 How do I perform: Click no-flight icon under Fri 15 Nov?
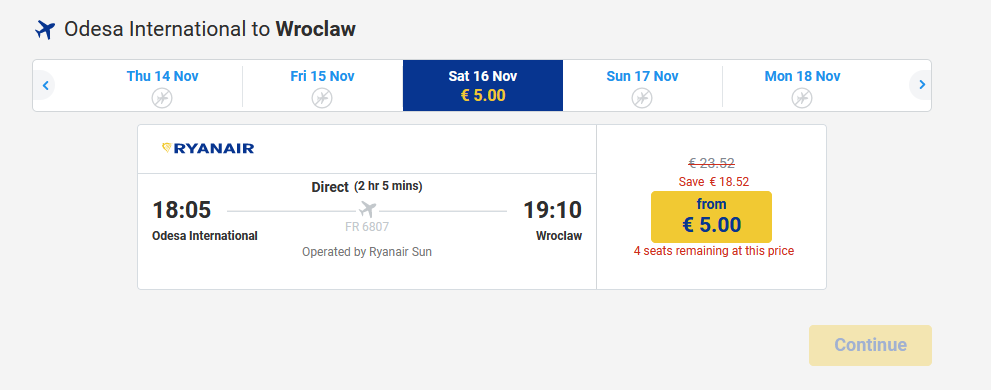click(x=322, y=98)
